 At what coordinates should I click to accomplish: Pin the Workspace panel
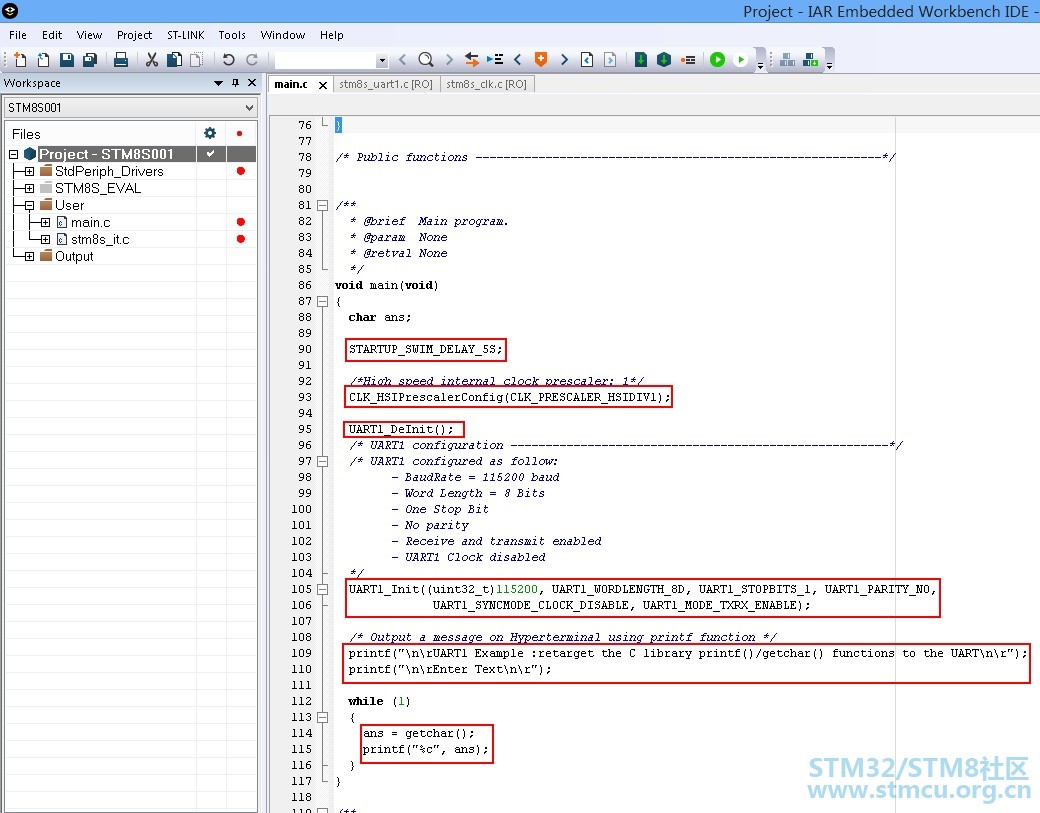235,83
